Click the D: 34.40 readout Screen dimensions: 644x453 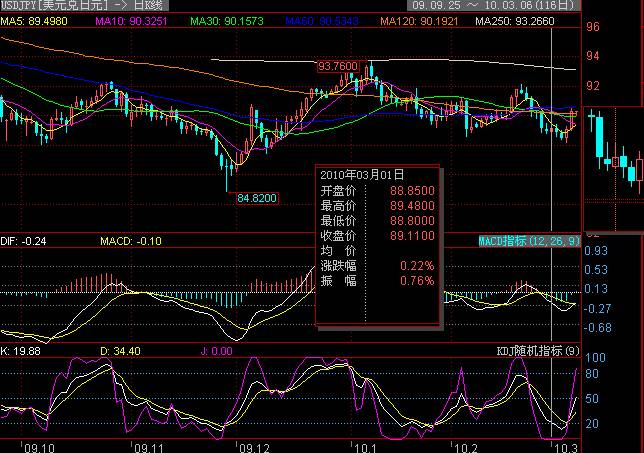(x=118, y=351)
